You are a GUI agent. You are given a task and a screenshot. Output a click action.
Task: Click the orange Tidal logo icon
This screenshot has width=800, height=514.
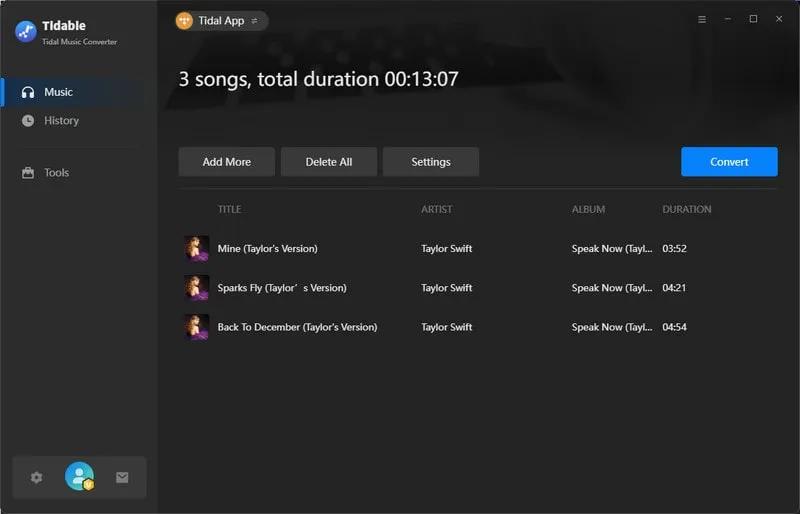184,20
